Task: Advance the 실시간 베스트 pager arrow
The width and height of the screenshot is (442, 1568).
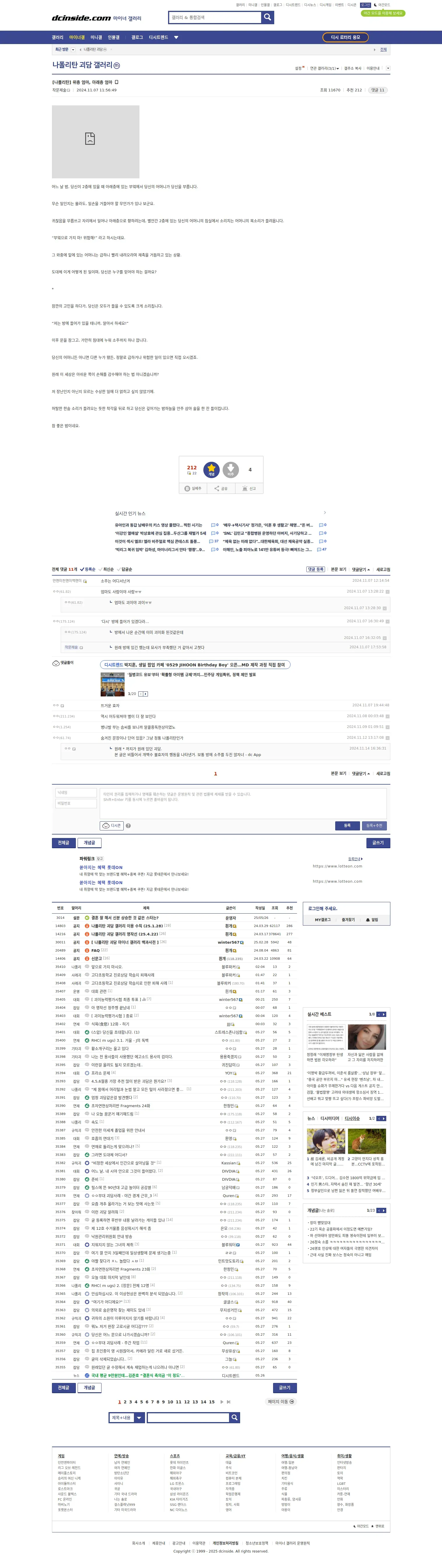Action: coord(384,1014)
